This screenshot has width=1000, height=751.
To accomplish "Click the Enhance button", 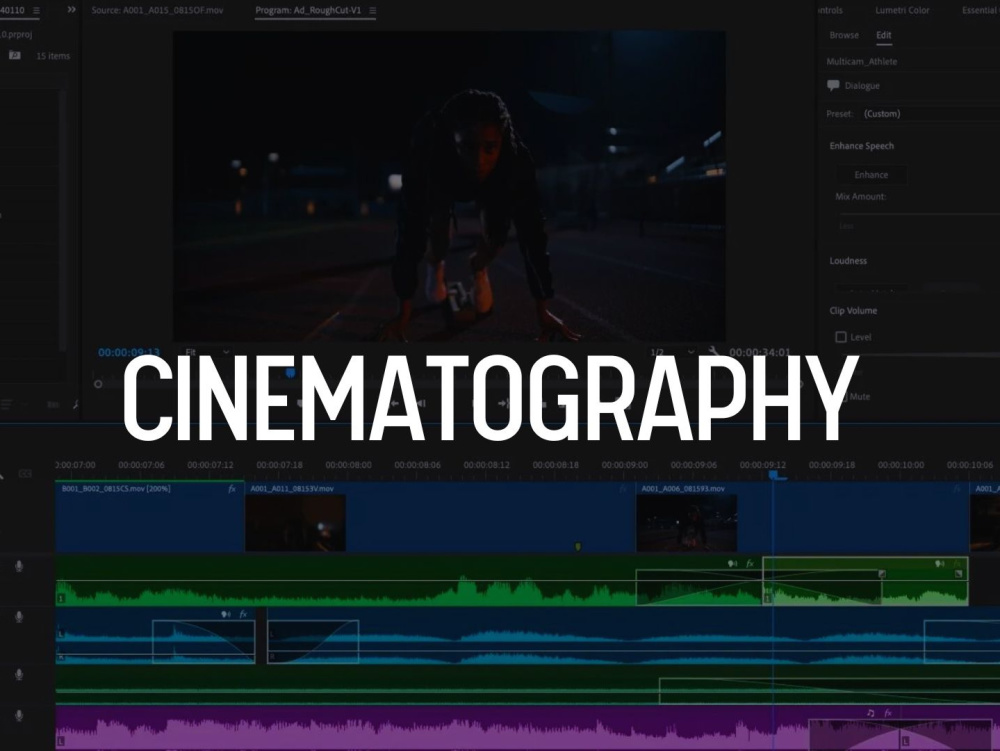I will (x=871, y=175).
